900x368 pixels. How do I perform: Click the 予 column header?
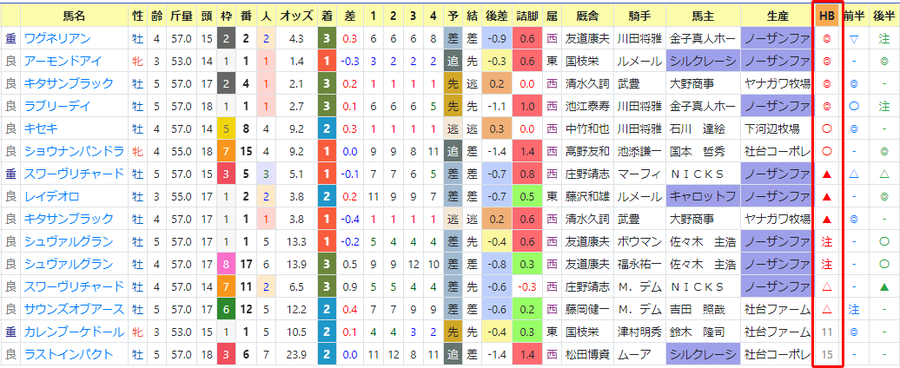coord(452,16)
